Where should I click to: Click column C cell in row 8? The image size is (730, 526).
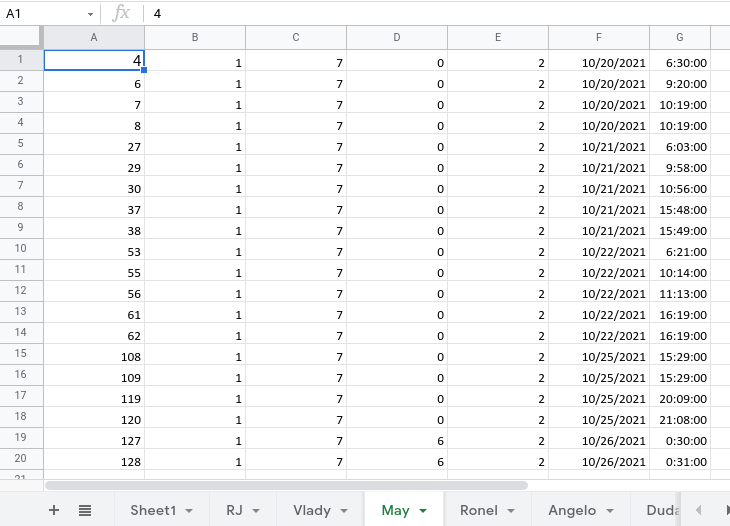point(296,208)
